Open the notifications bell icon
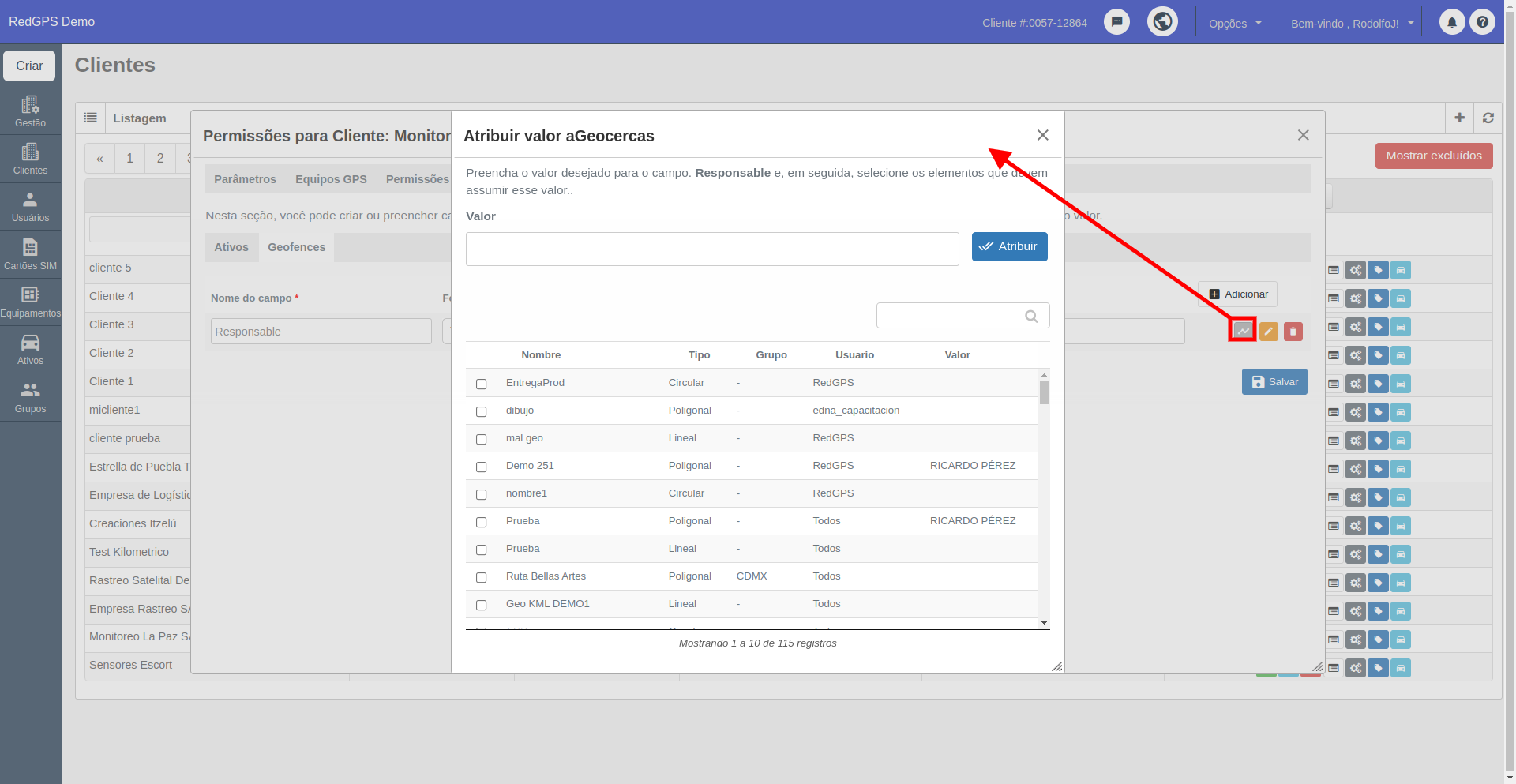Screen dimensions: 1516x784 point(1451,22)
